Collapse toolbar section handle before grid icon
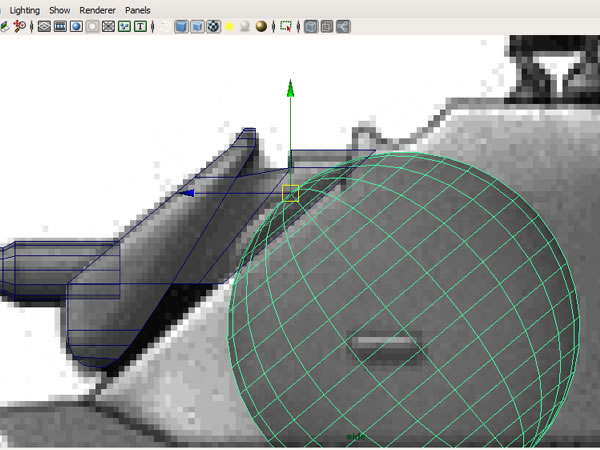Image resolution: width=600 pixels, height=450 pixels. click(x=31, y=26)
